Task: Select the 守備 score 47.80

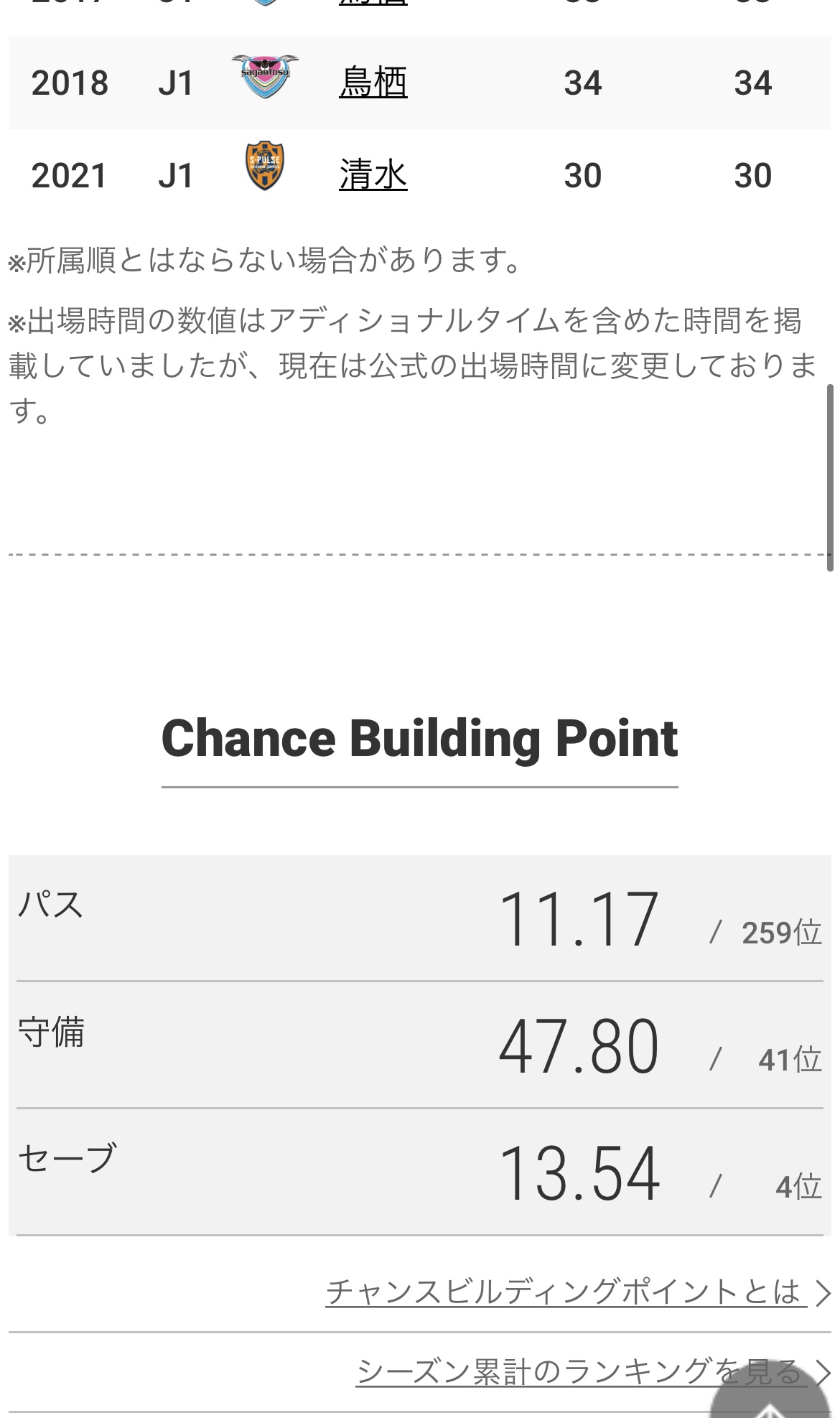Action: pos(579,1047)
